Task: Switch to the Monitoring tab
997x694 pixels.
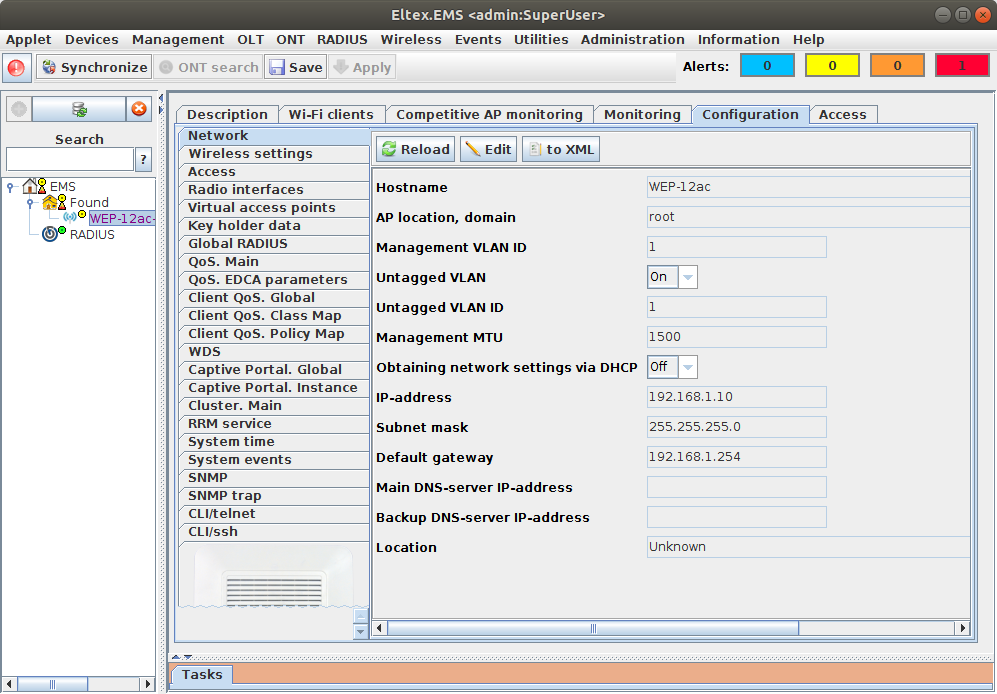Action: (642, 115)
